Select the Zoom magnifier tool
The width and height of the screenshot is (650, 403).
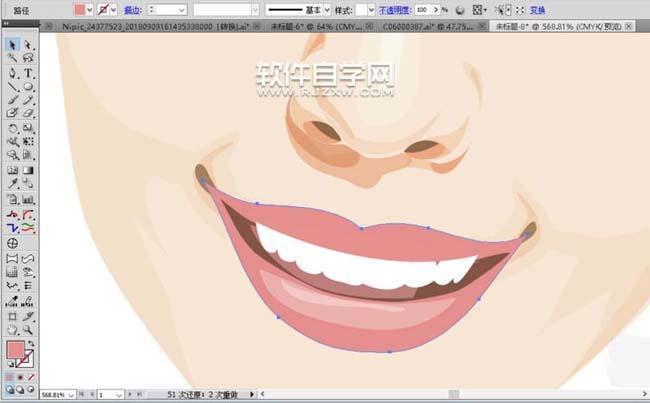(28, 330)
